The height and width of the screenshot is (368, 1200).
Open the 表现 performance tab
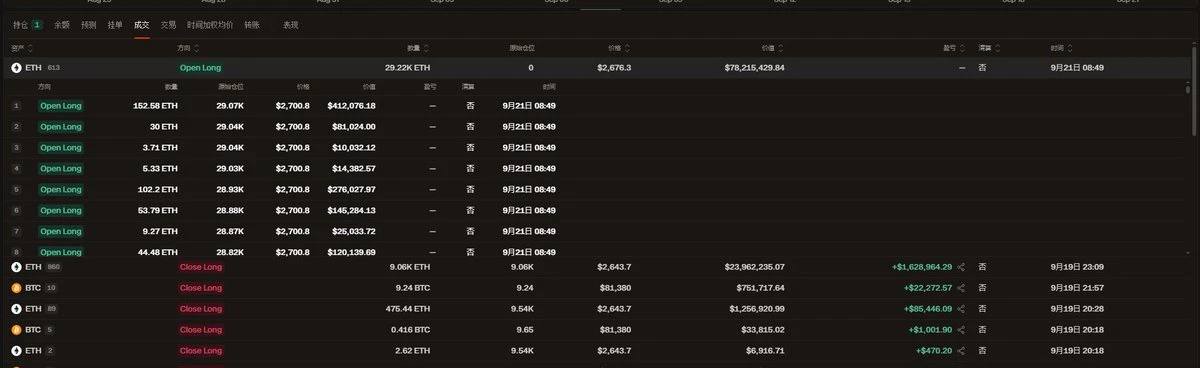coord(290,24)
